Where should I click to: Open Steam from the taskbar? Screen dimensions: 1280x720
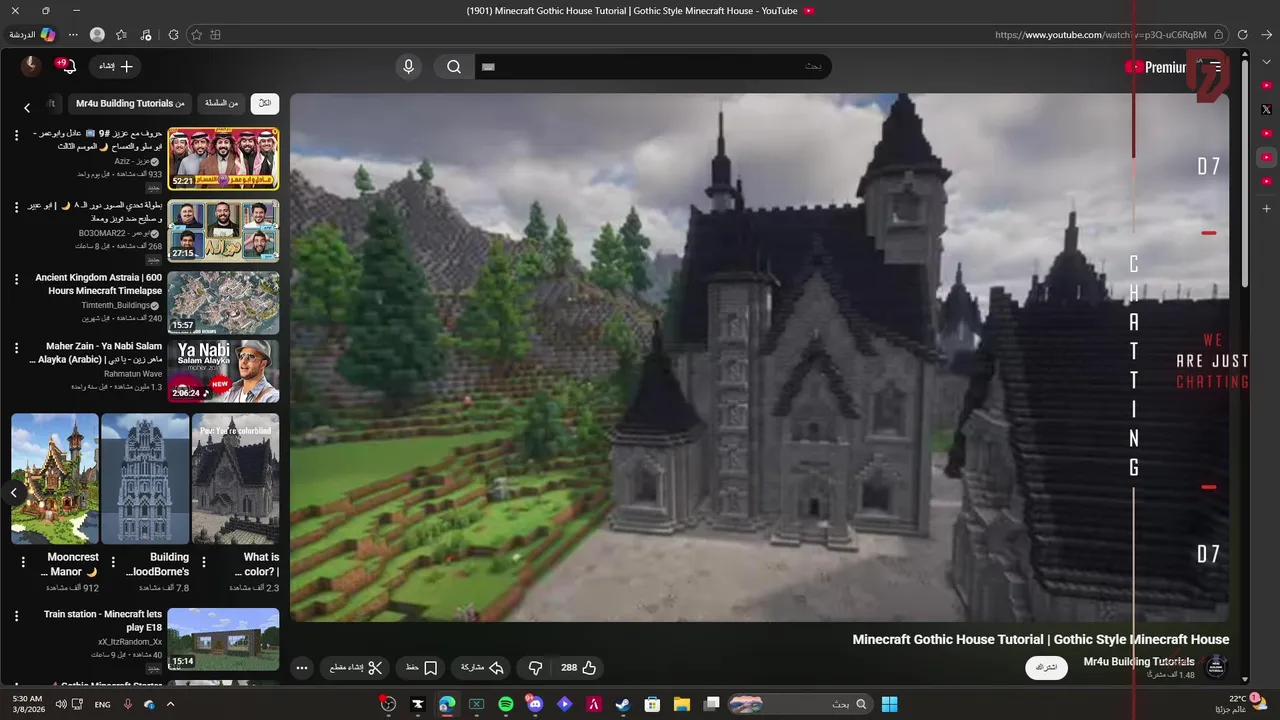coord(622,704)
